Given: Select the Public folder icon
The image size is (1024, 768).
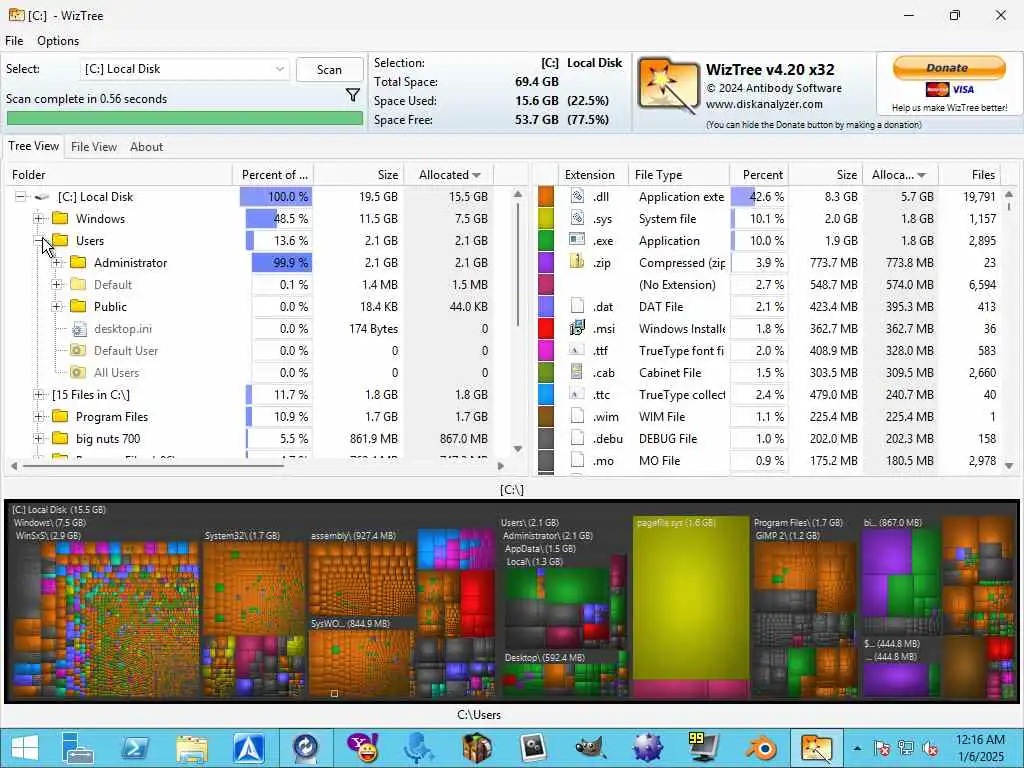Looking at the screenshot, I should tap(78, 306).
